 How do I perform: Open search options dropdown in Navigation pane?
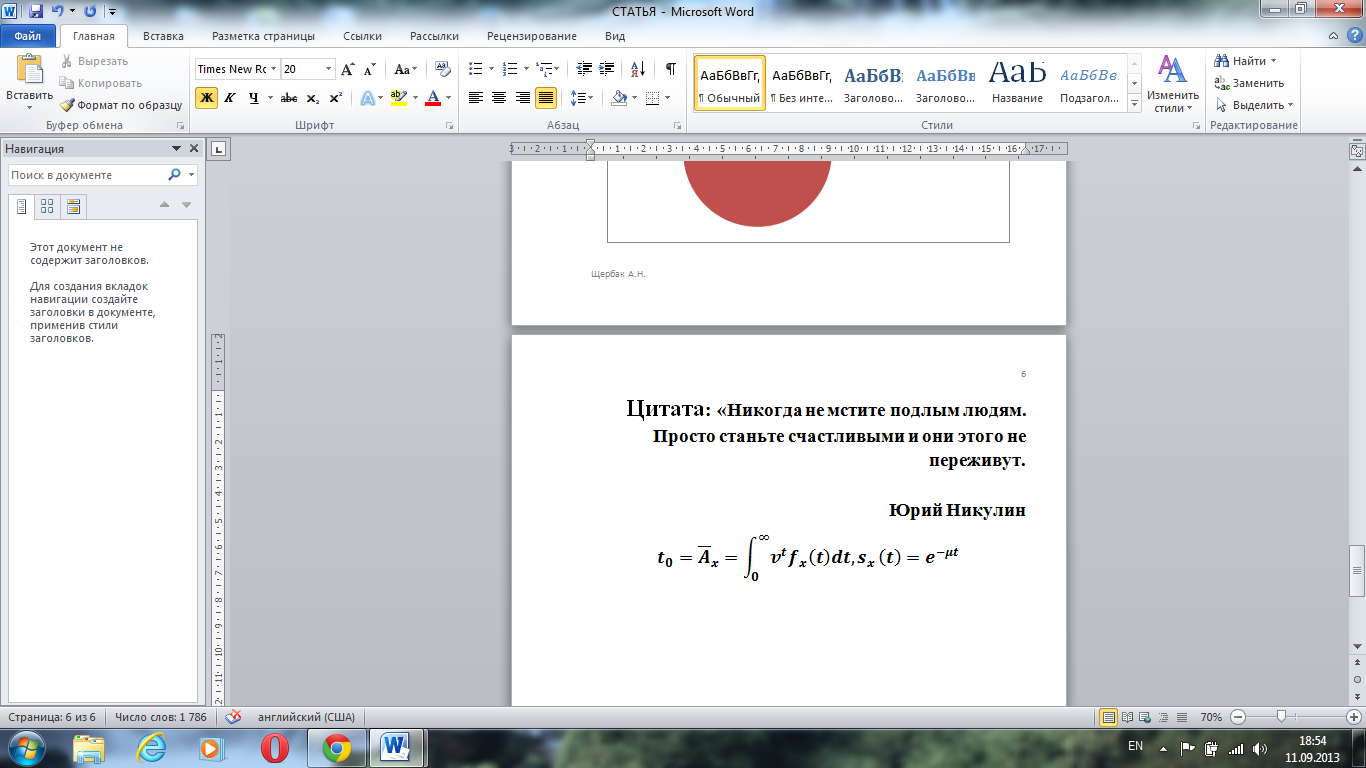tap(190, 174)
